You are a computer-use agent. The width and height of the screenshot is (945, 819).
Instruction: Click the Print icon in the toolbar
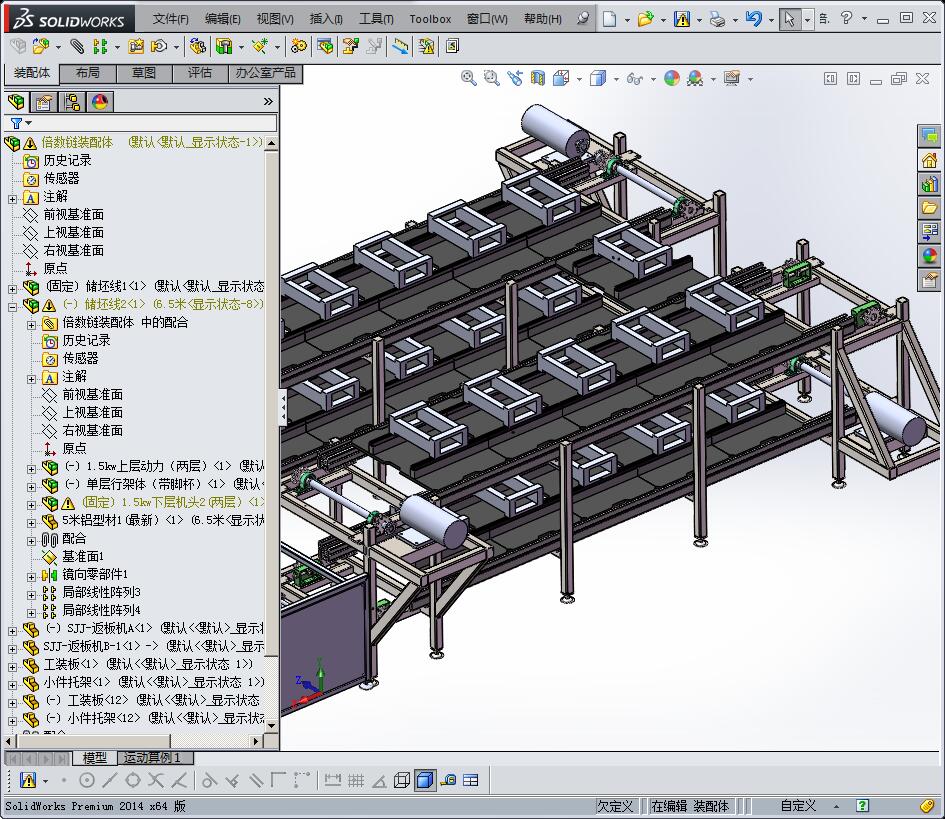(x=717, y=19)
